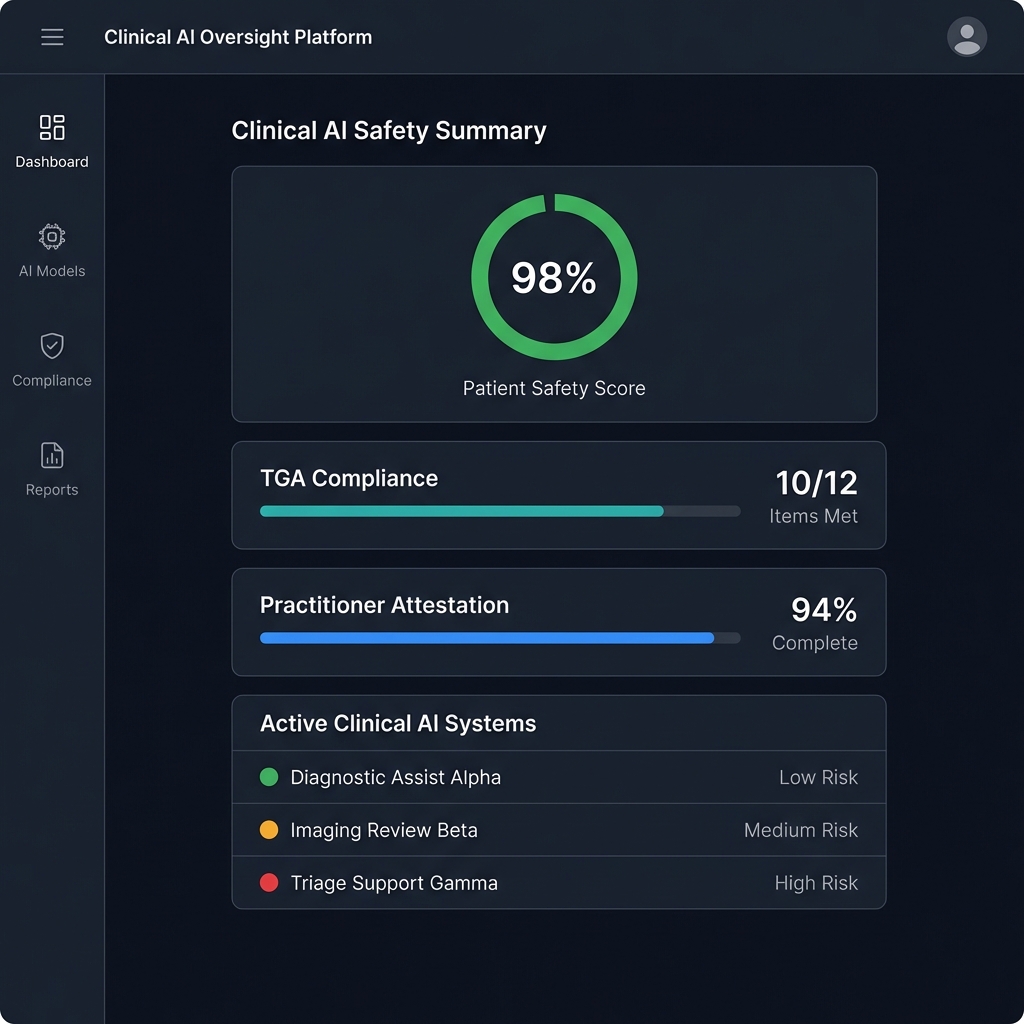
Task: Open the Dashboard panel icon
Action: (x=51, y=127)
